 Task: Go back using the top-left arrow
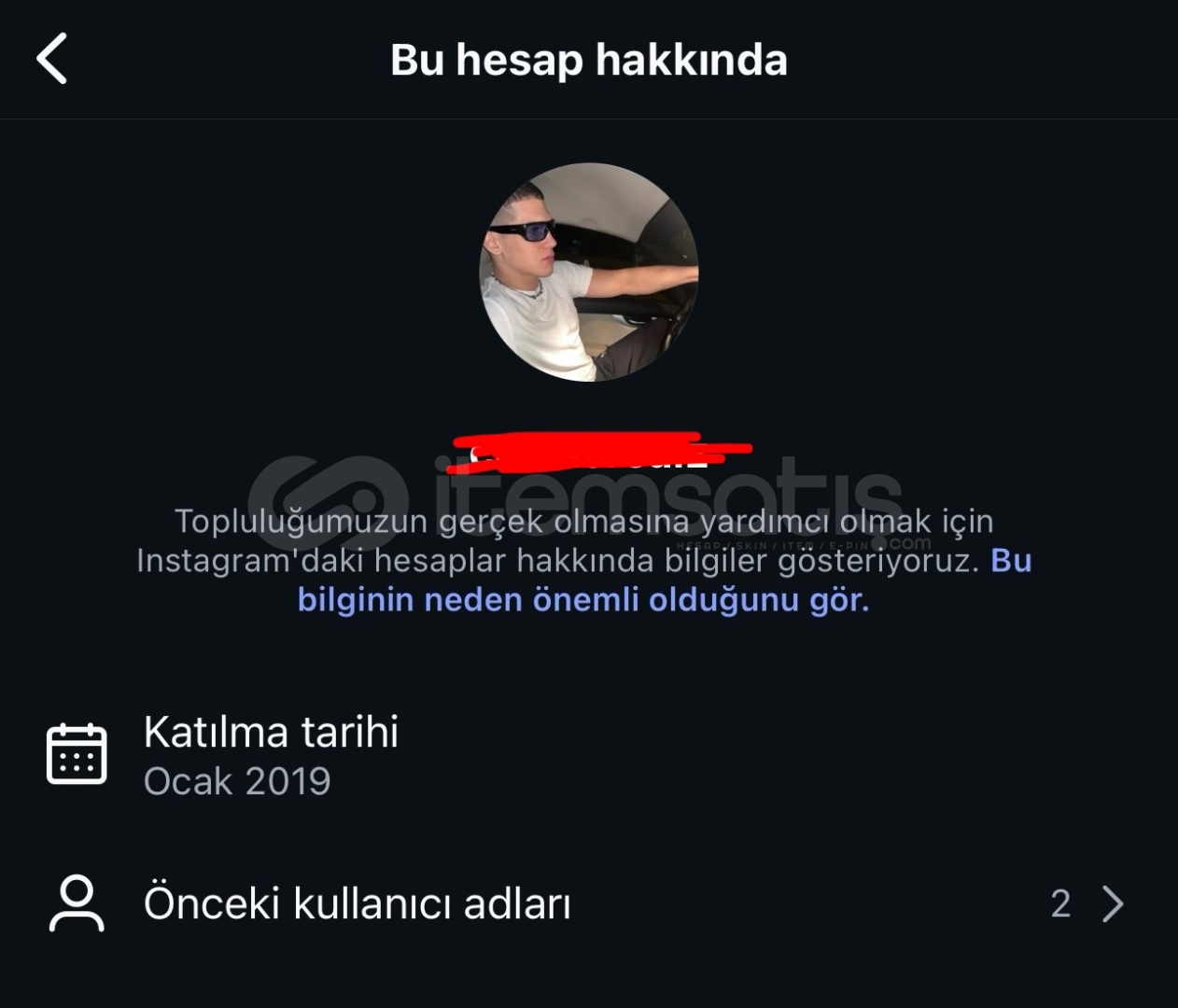52,59
